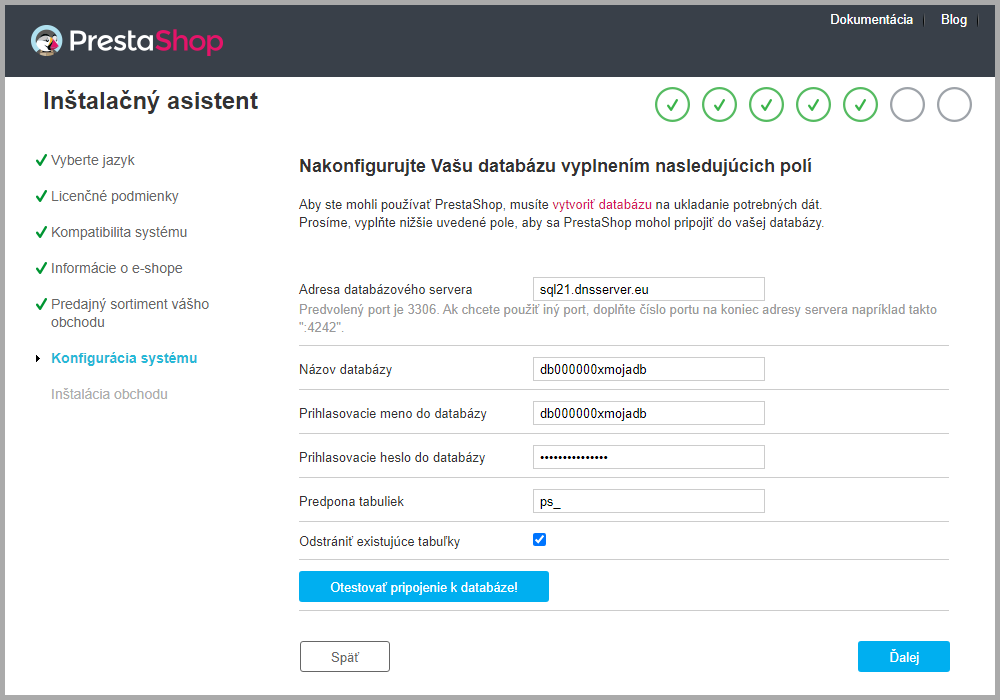1000x700 pixels.
Task: Click the third completed step circle
Action: point(767,105)
